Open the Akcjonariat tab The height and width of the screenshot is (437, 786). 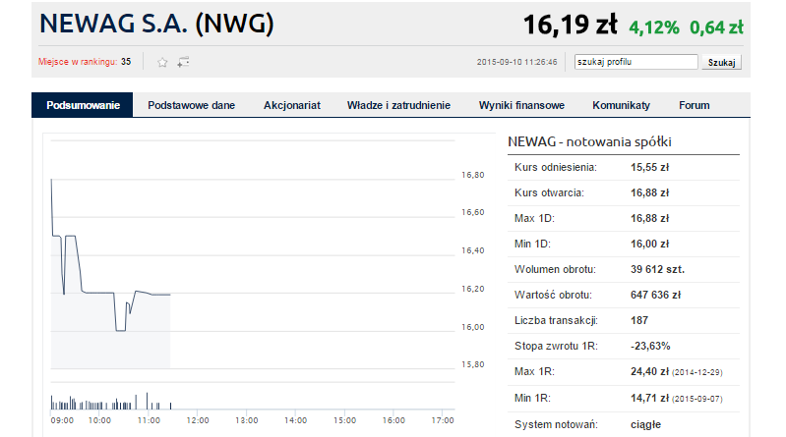(292, 105)
